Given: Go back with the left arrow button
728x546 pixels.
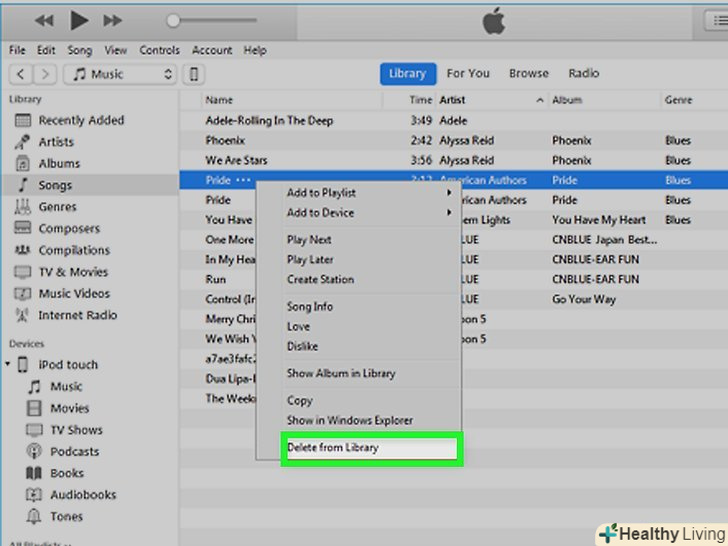Looking at the screenshot, I should (20, 74).
